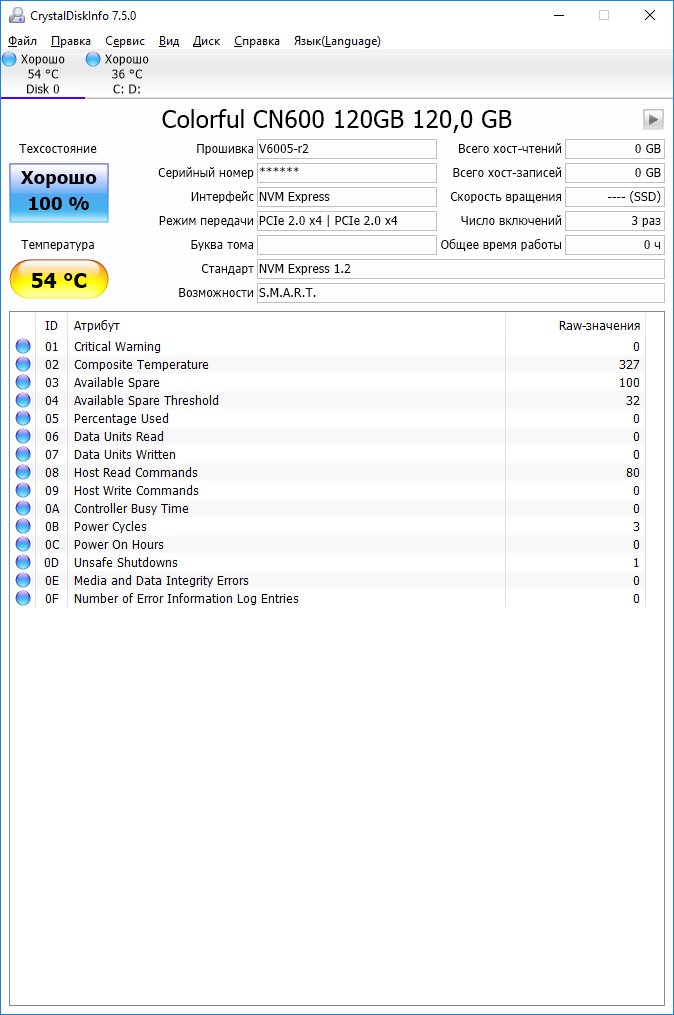674x1015 pixels.
Task: Click the ID column header
Action: click(51, 326)
